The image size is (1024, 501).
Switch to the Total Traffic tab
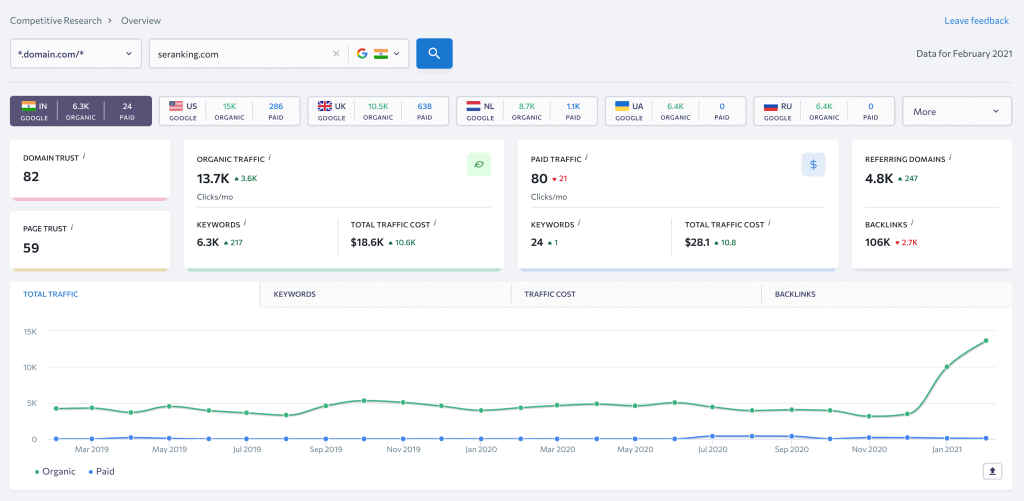135,295
